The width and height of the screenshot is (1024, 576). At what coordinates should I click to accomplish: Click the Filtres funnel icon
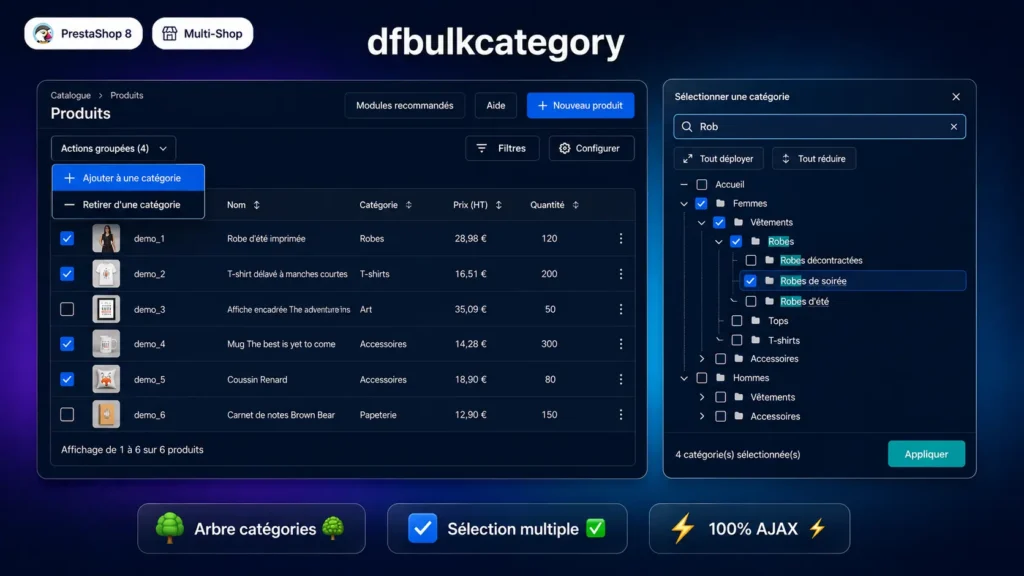(x=482, y=148)
